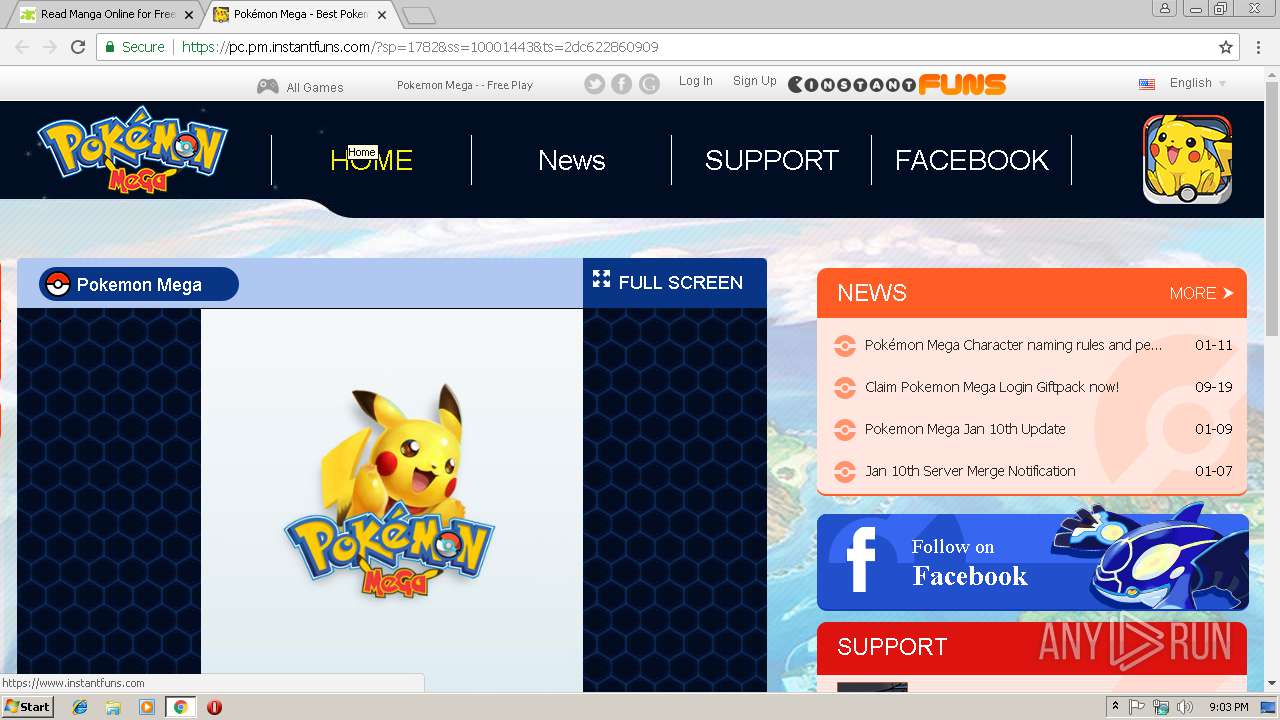Screen dimensions: 1280x720
Task: Click the Pikachu game loading image
Action: 390,491
